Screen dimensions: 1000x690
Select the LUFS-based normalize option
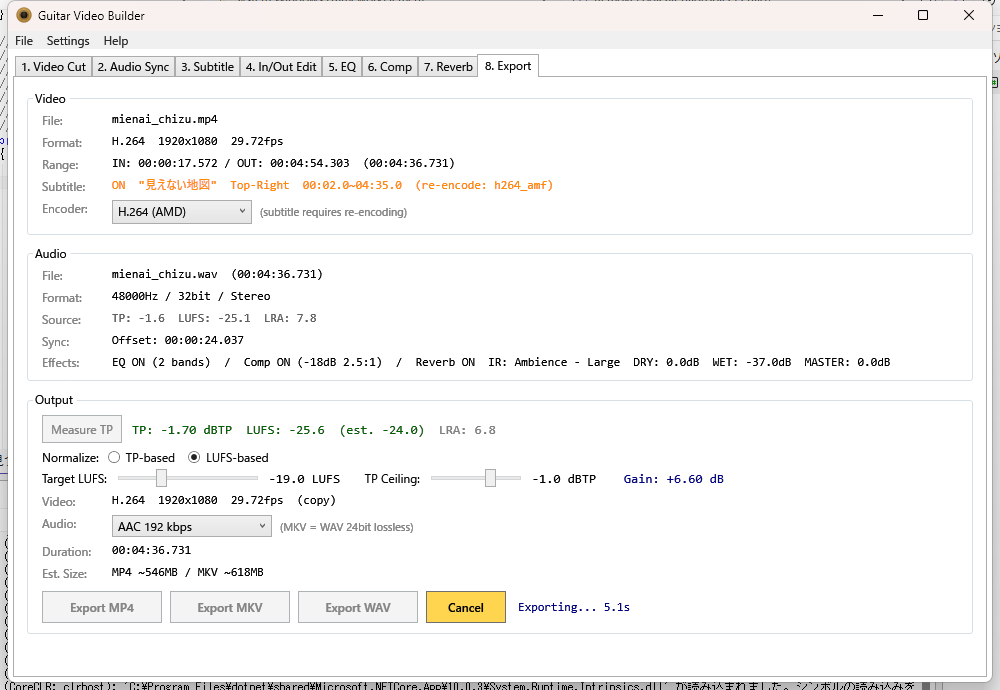195,458
